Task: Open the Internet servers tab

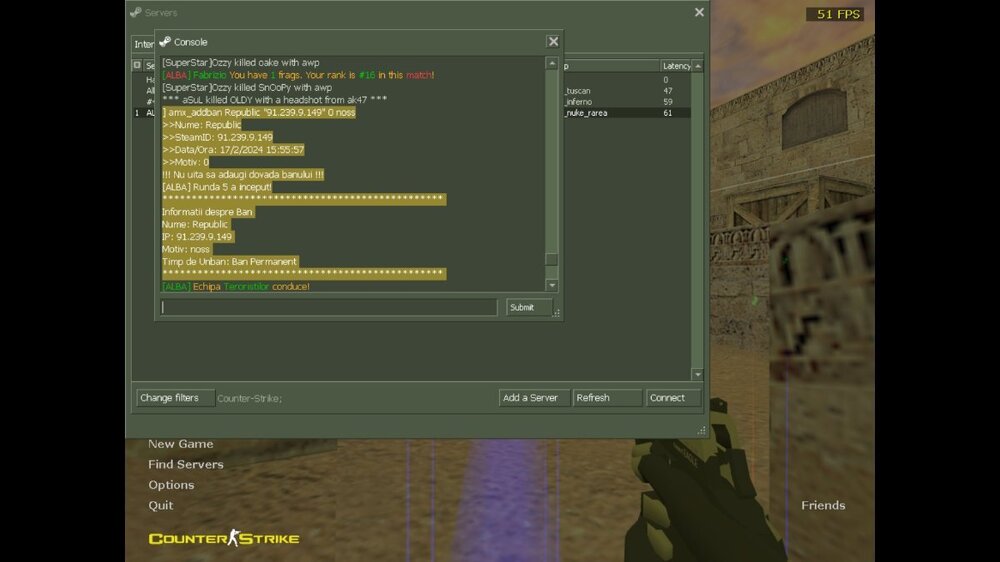Action: [143, 44]
